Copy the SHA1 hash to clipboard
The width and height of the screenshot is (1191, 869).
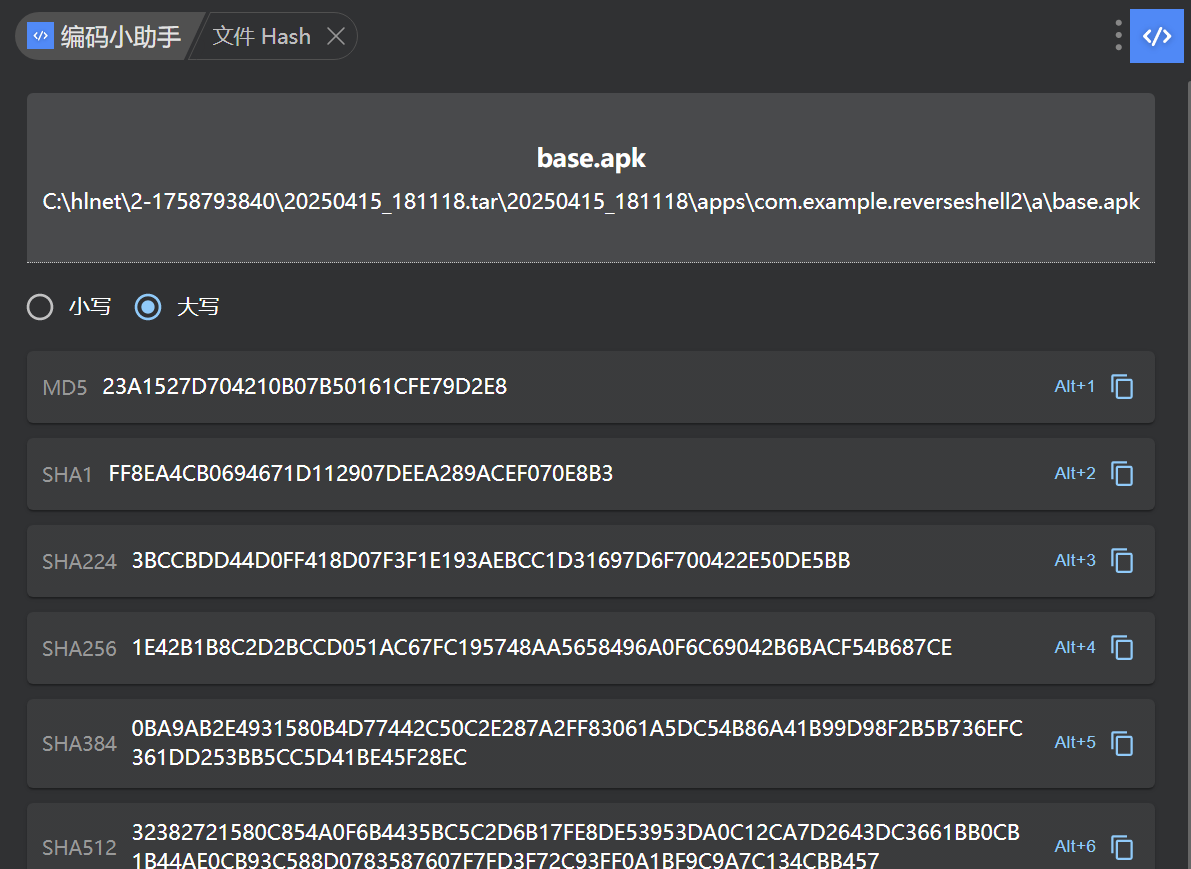(x=1122, y=474)
